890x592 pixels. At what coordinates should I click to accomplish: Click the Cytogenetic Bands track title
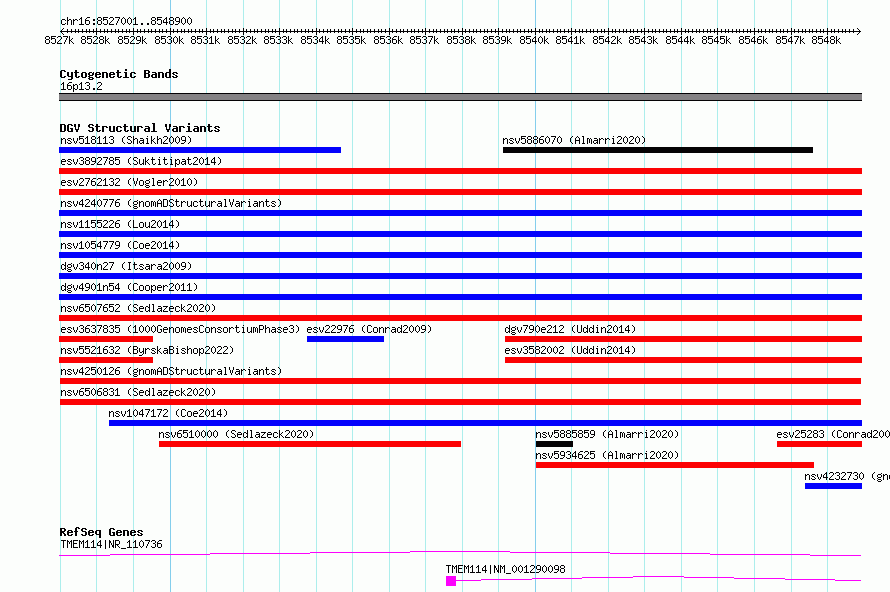click(x=119, y=74)
